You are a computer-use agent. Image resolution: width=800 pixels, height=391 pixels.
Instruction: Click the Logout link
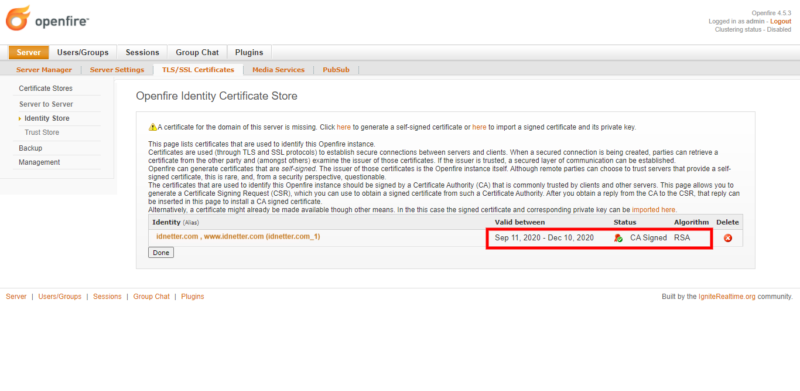(x=781, y=21)
